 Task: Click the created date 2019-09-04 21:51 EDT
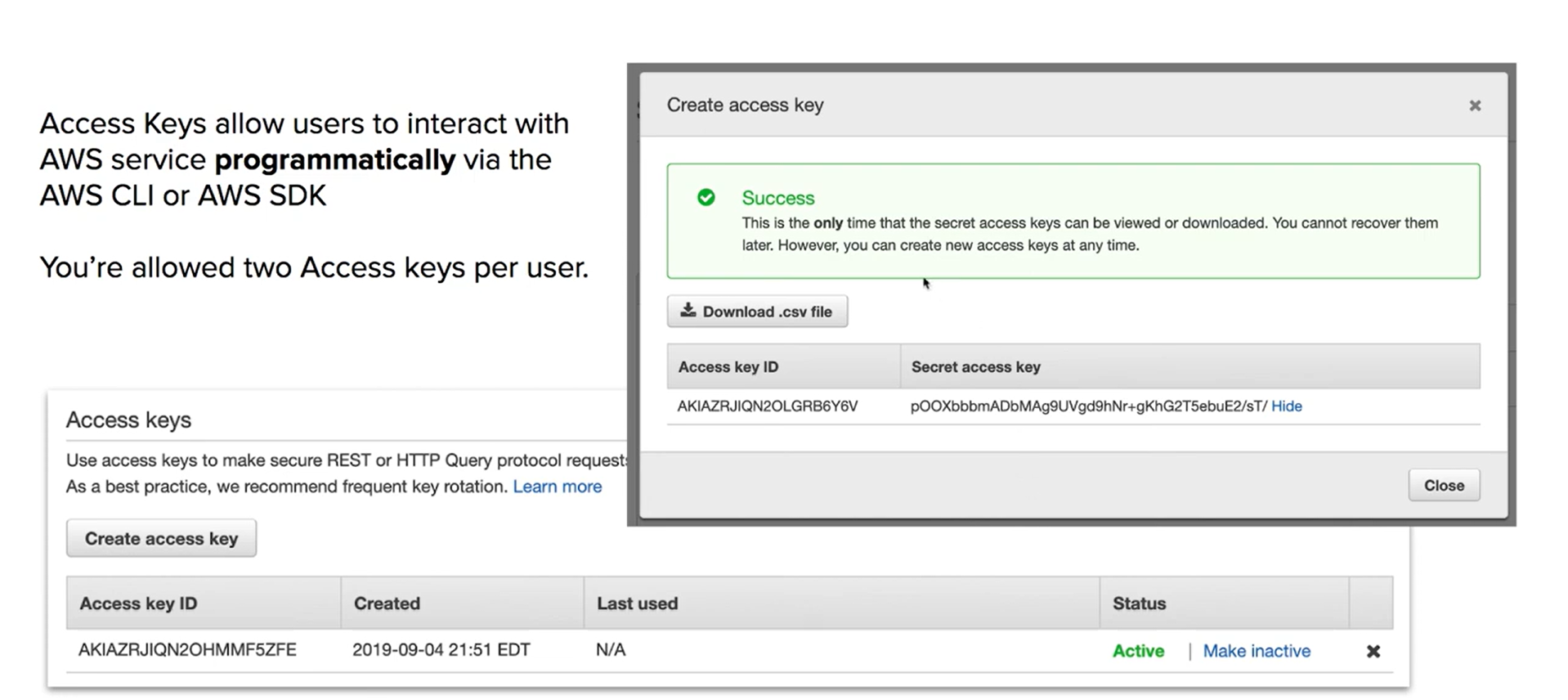pos(441,650)
